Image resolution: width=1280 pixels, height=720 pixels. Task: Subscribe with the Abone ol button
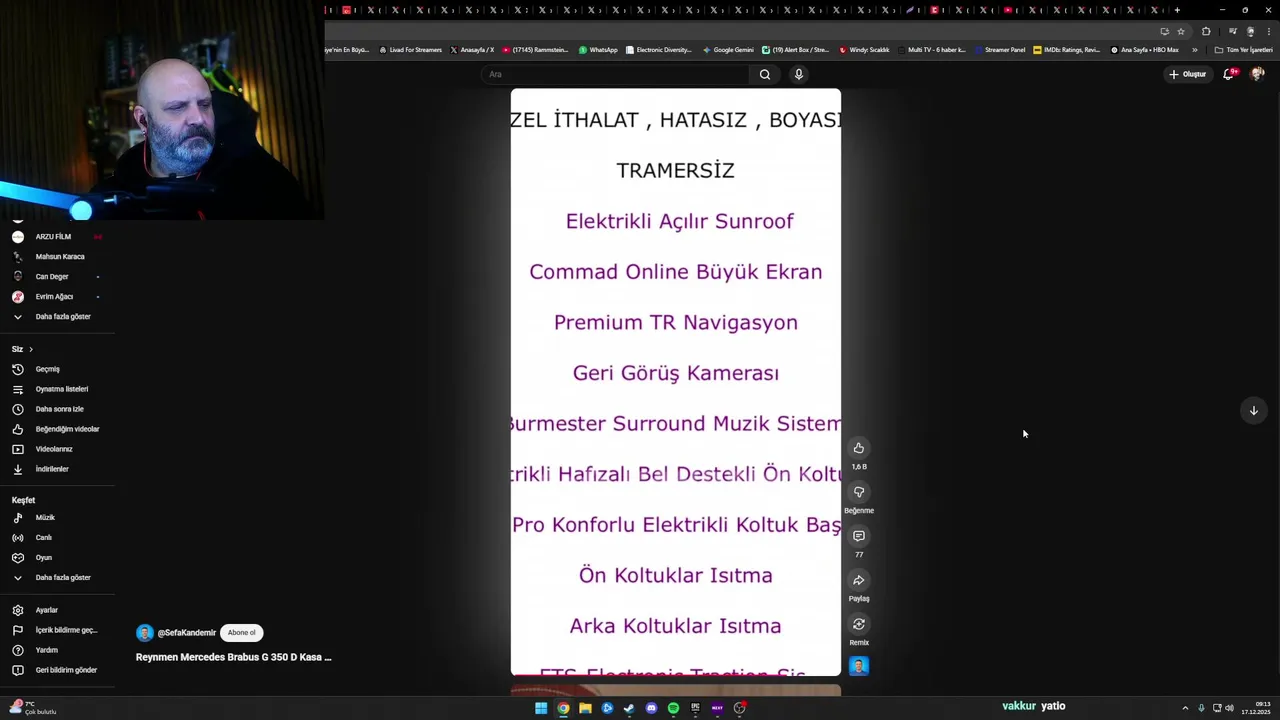(241, 632)
